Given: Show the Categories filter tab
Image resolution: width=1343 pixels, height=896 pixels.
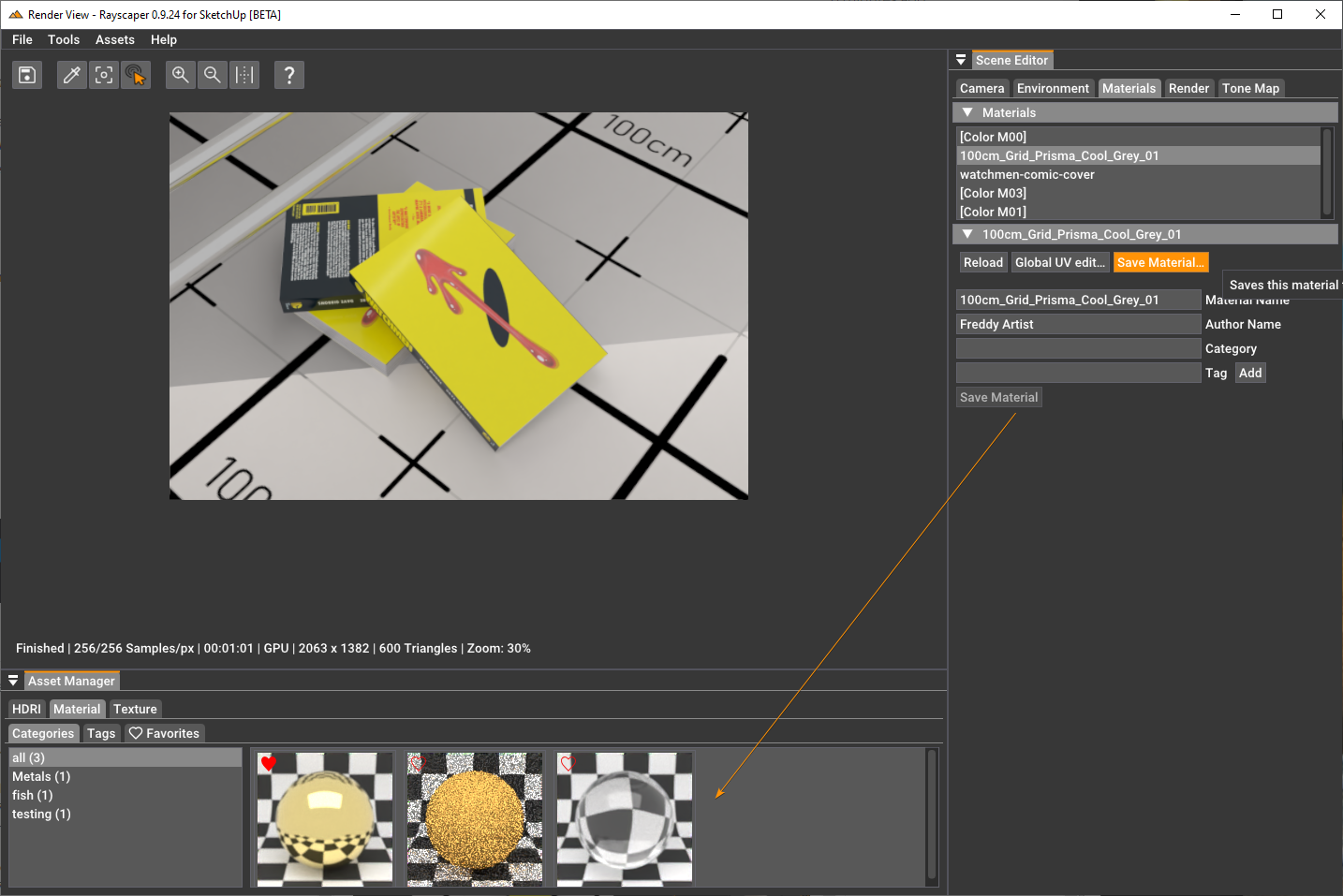Looking at the screenshot, I should point(43,733).
